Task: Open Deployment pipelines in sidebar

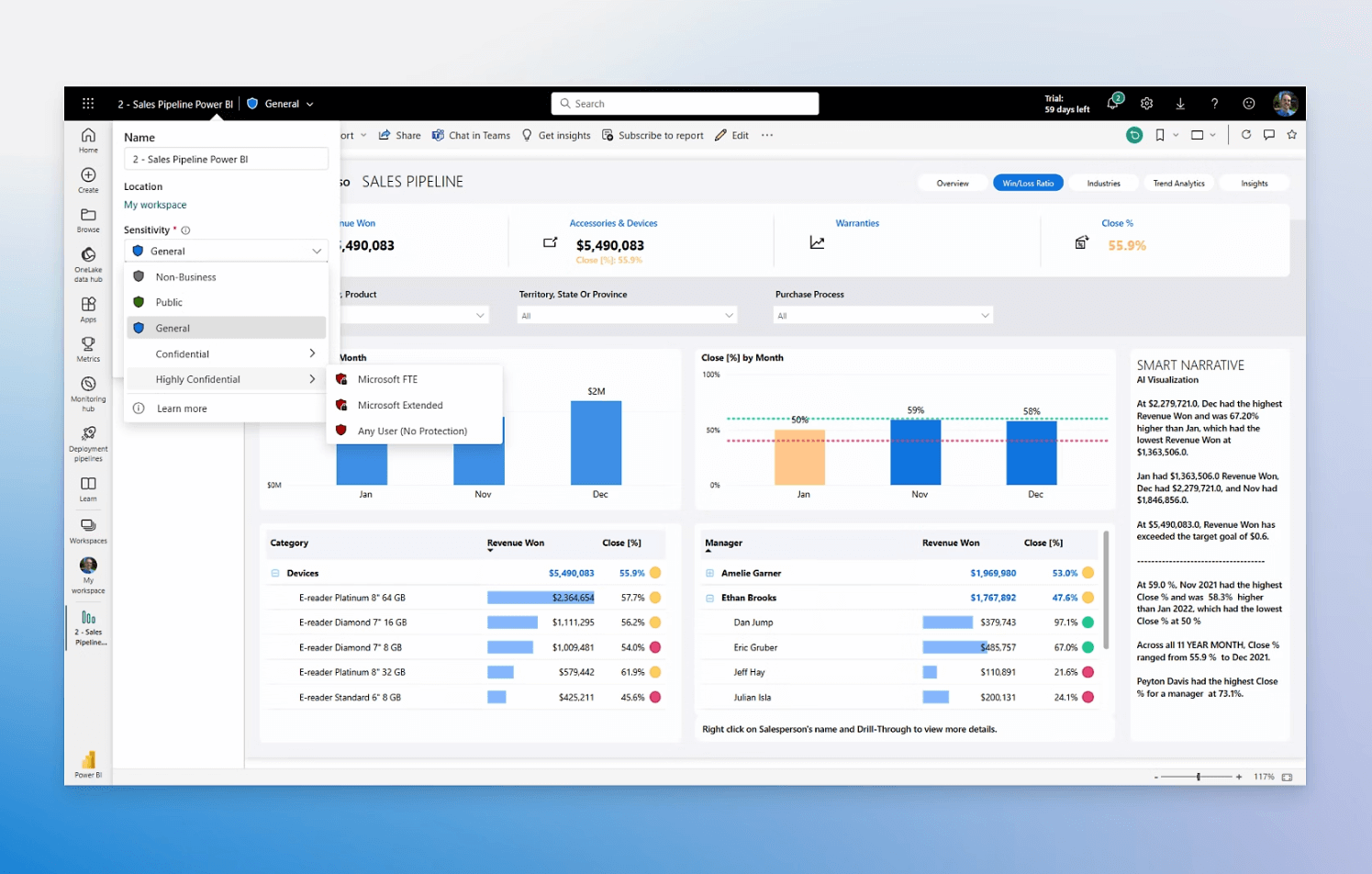Action: click(x=88, y=434)
